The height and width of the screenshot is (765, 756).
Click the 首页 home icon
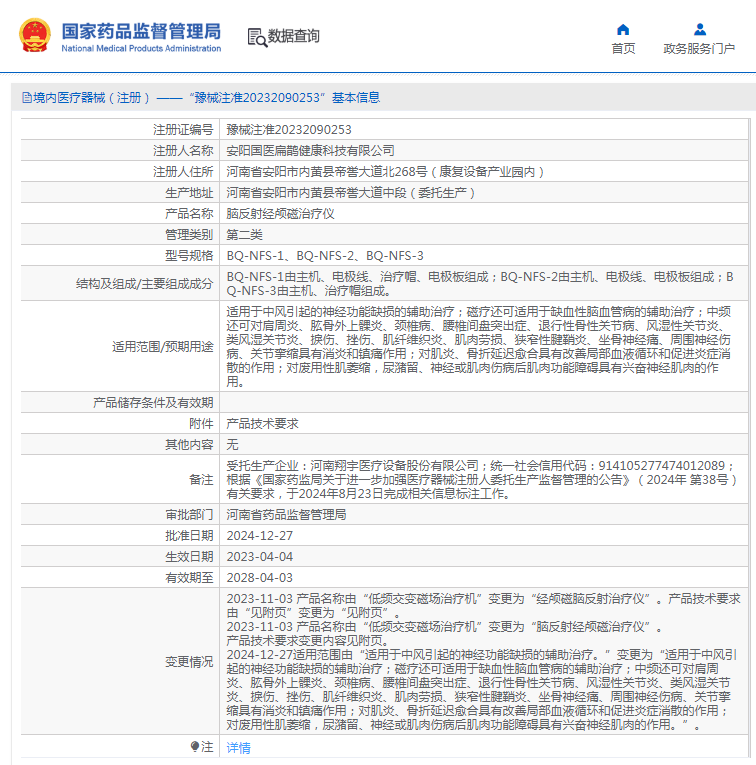pyautogui.click(x=623, y=30)
